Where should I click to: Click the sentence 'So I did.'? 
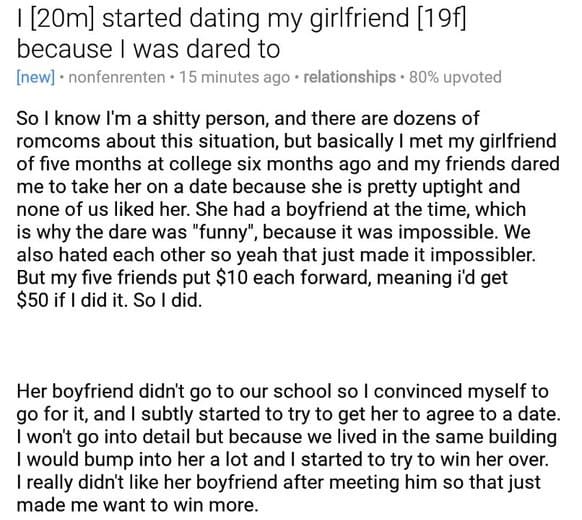point(168,300)
